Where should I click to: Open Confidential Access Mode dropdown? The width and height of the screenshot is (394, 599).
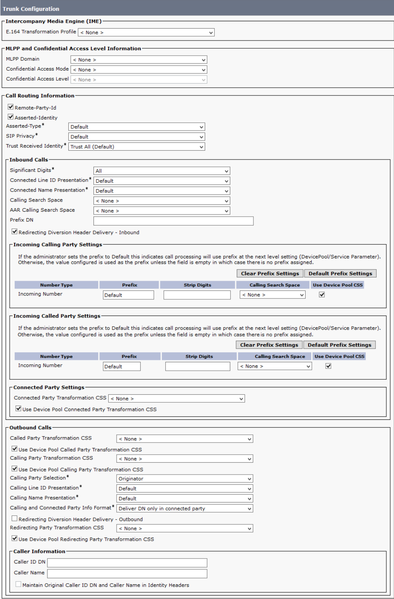coord(139,70)
